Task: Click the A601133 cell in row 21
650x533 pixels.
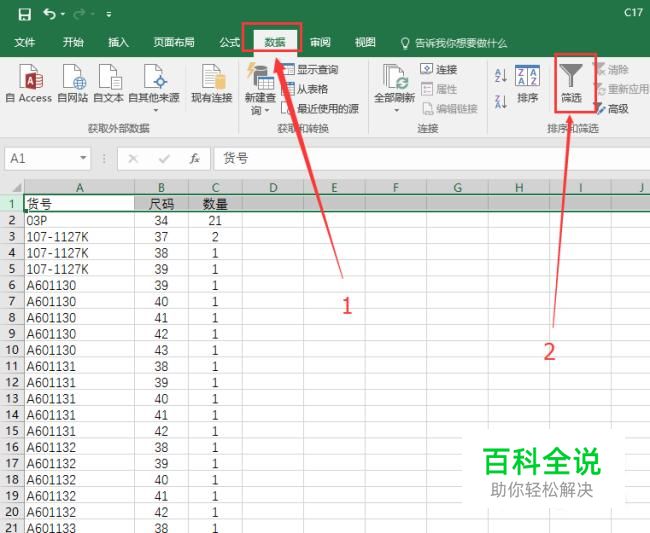Action: pyautogui.click(x=79, y=527)
